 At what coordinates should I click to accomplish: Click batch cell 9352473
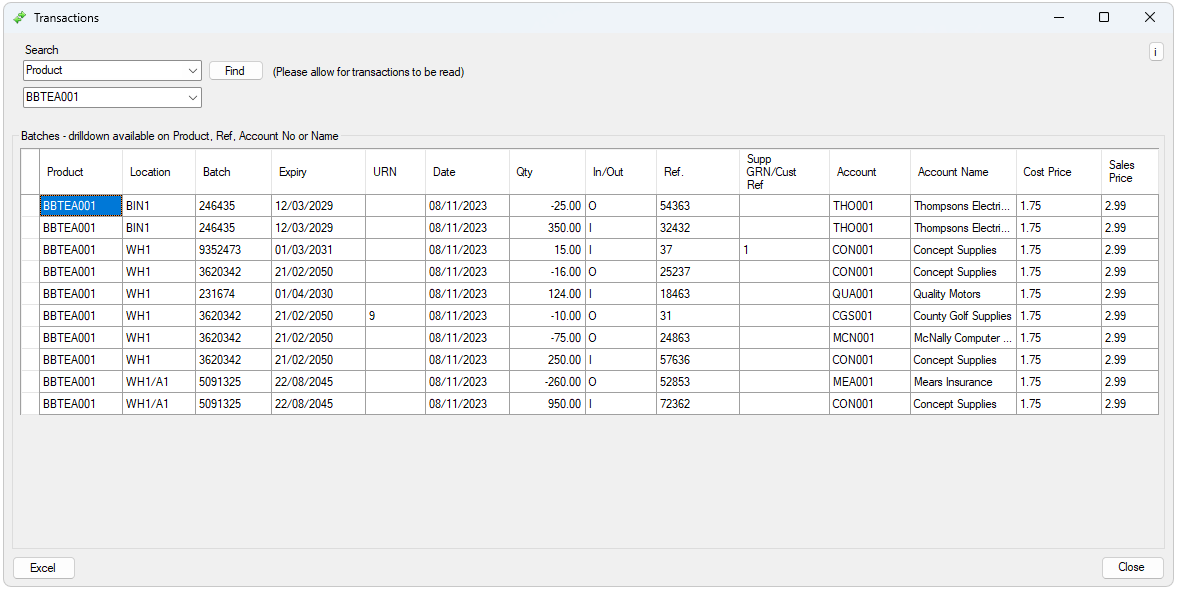220,250
